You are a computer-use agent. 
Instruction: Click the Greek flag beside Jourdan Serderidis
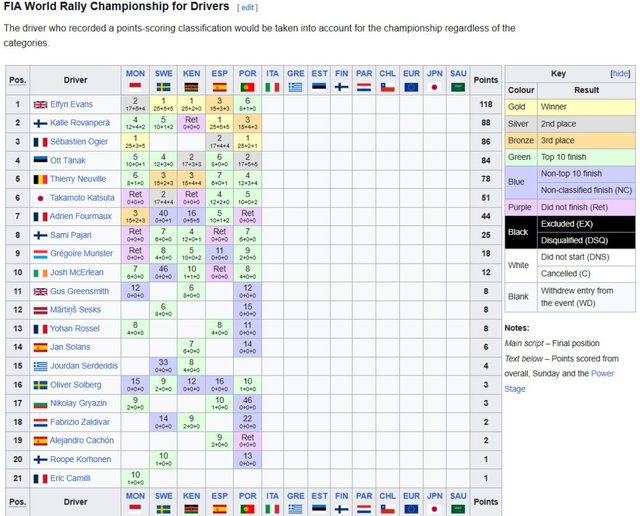pos(40,366)
